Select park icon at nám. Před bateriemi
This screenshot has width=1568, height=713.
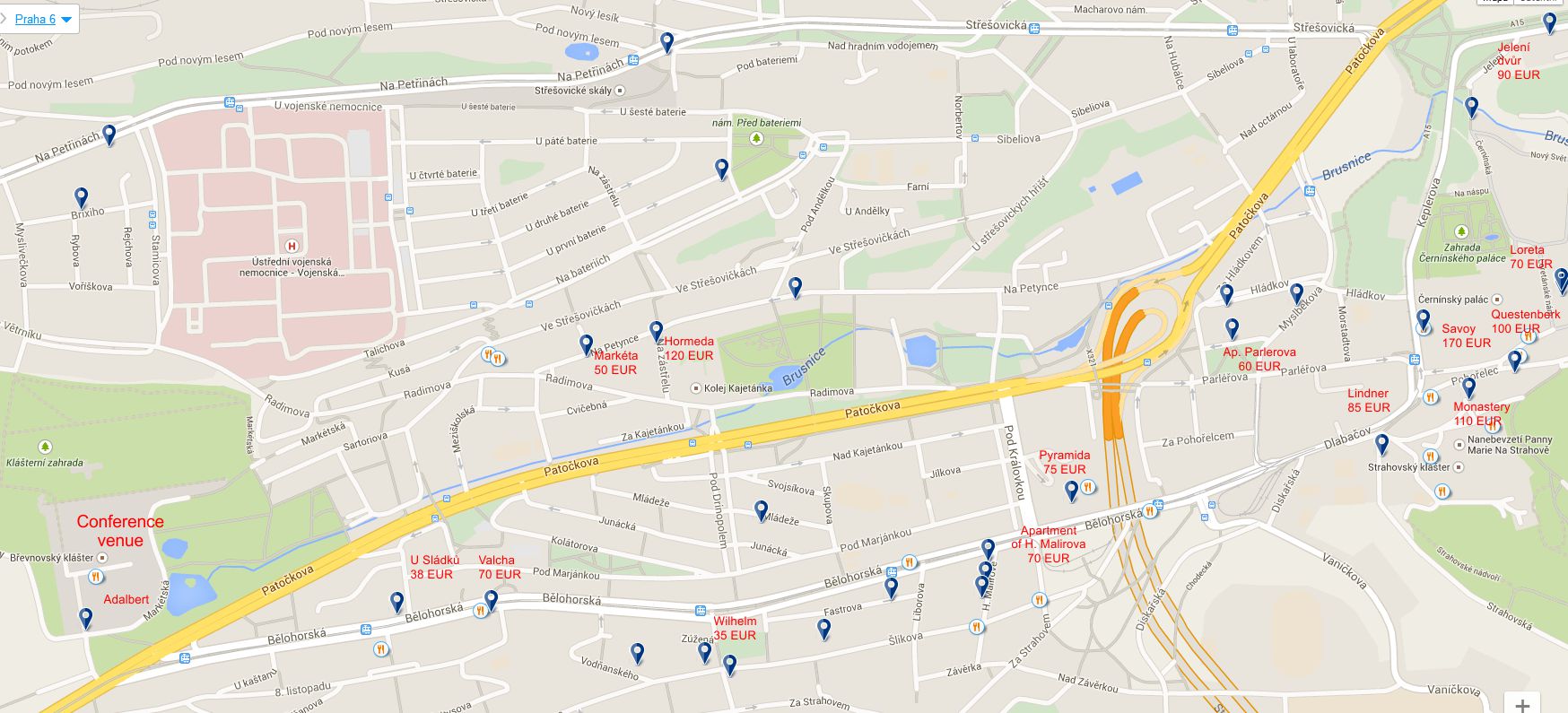[756, 138]
